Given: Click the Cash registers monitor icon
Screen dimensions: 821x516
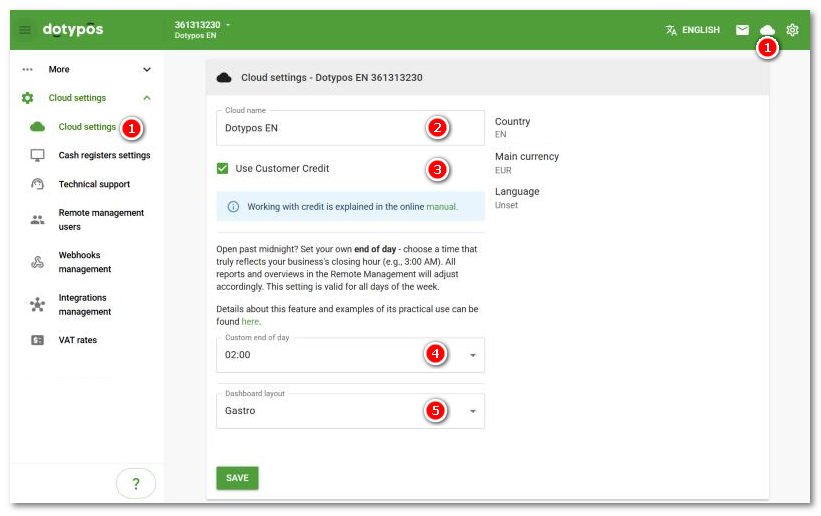Looking at the screenshot, I should point(37,156).
